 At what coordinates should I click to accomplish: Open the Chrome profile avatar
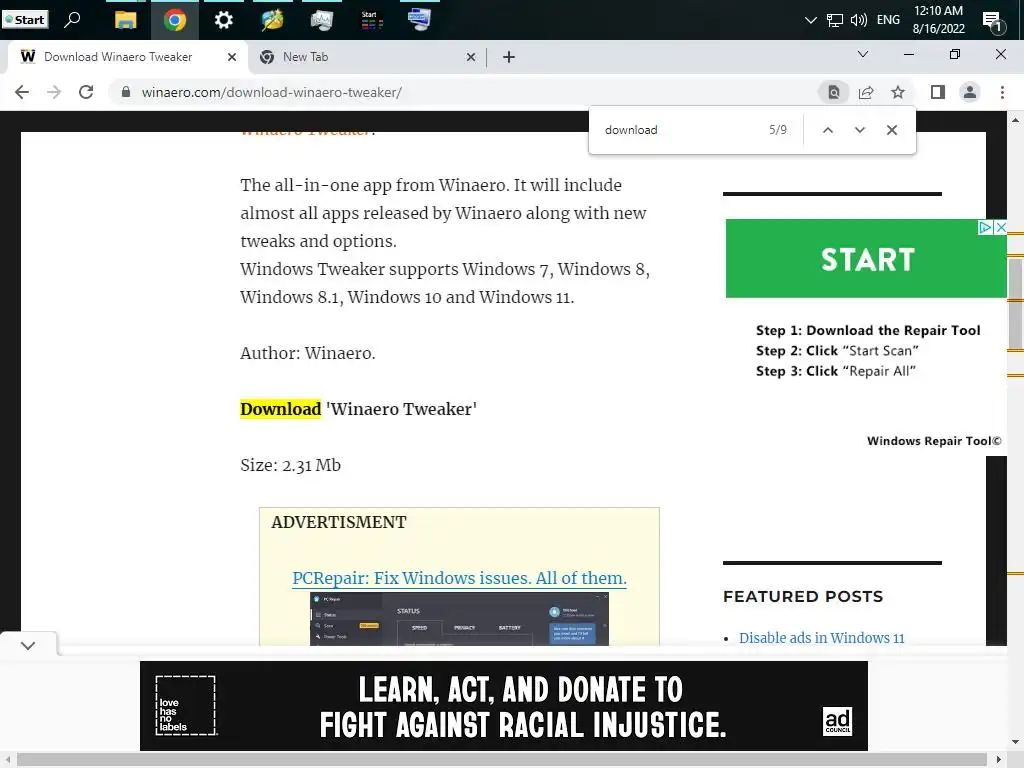click(x=970, y=93)
